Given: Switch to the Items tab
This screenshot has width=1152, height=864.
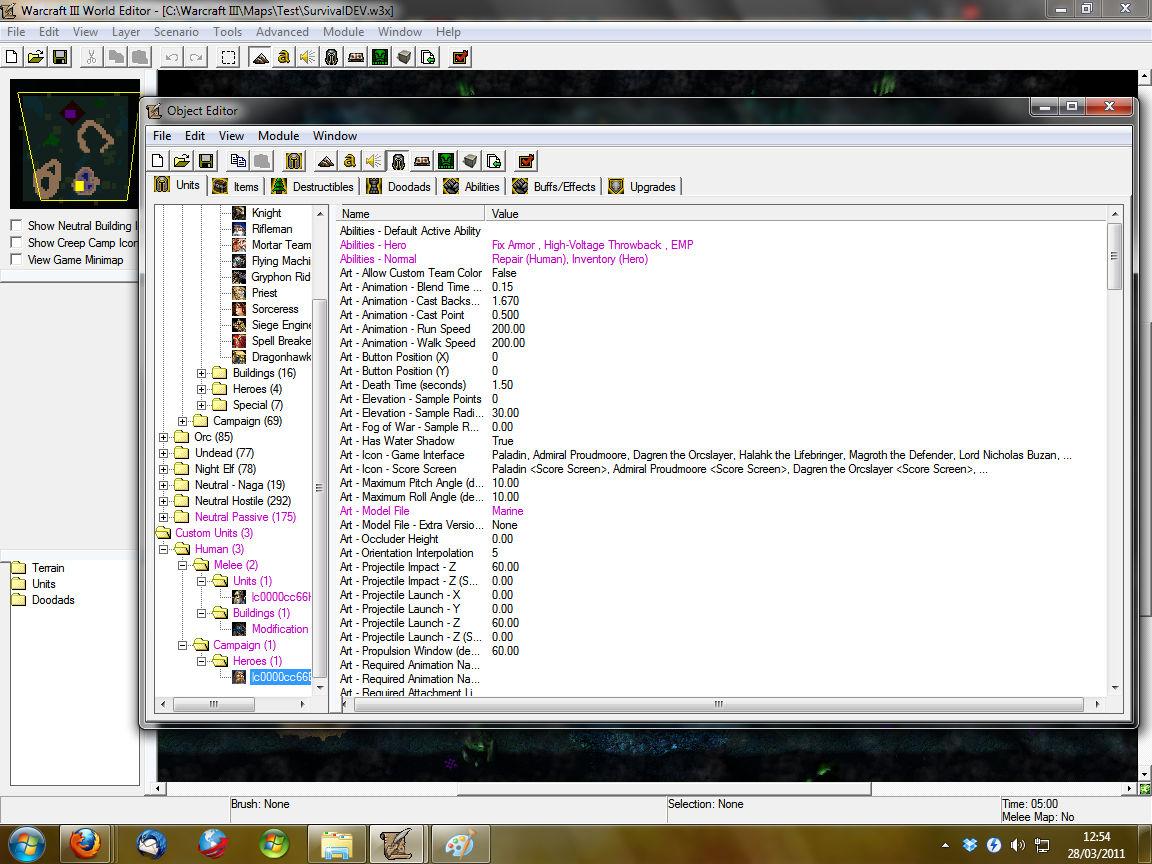Looking at the screenshot, I should click(x=236, y=187).
